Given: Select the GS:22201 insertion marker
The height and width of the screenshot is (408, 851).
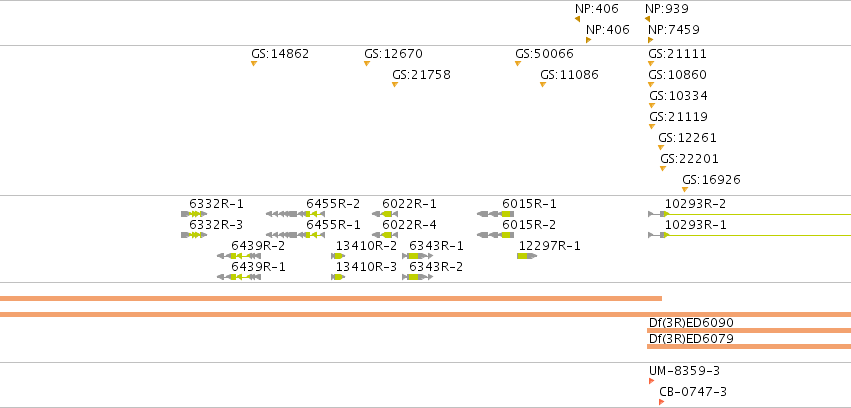Looking at the screenshot, I should 663,169.
